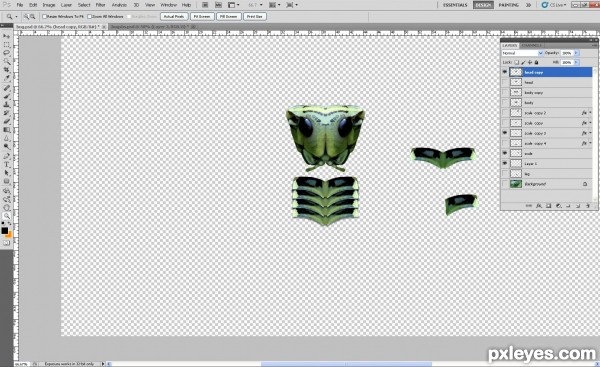This screenshot has height=367, width=600.
Task: Select the Quick Selection tool
Action: coord(7,62)
